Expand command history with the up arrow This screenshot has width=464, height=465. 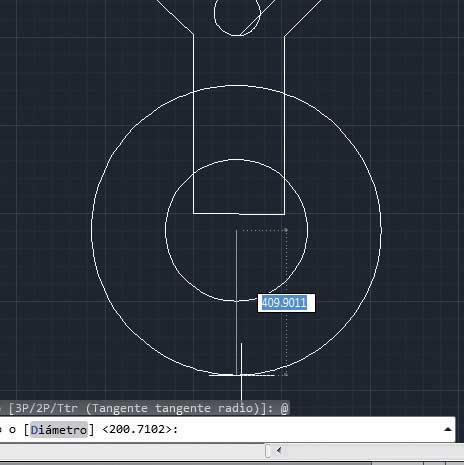click(x=448, y=429)
